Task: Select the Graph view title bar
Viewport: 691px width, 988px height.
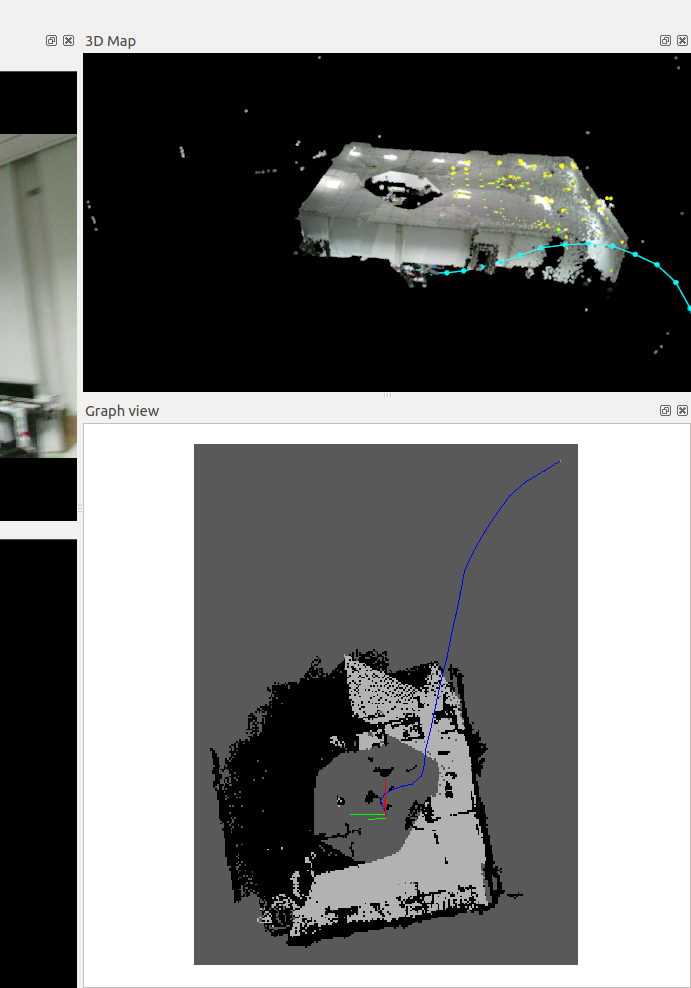Action: pyautogui.click(x=300, y=411)
